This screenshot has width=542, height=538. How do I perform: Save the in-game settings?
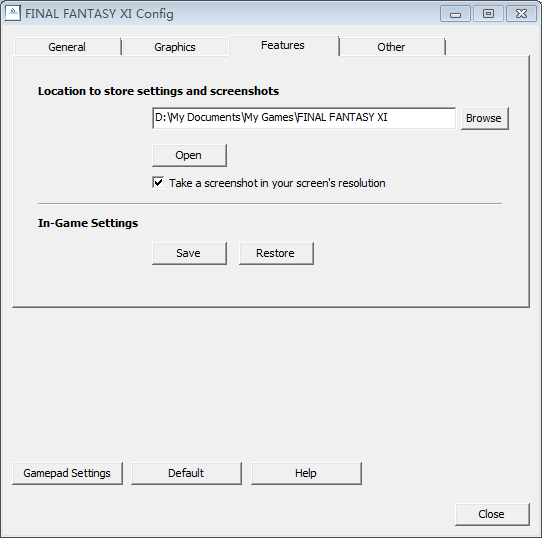coord(189,253)
